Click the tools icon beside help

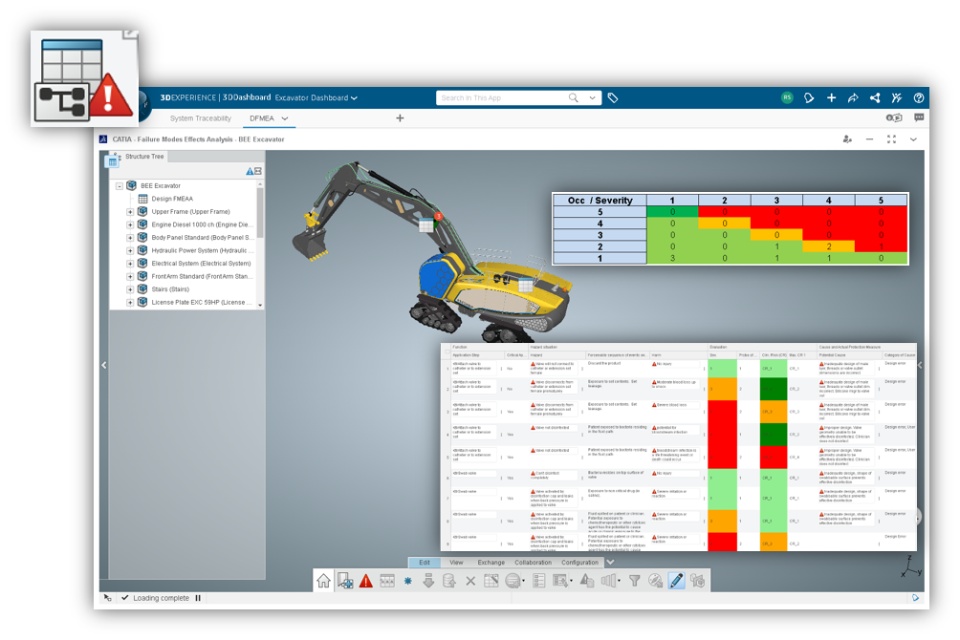pyautogui.click(x=896, y=97)
